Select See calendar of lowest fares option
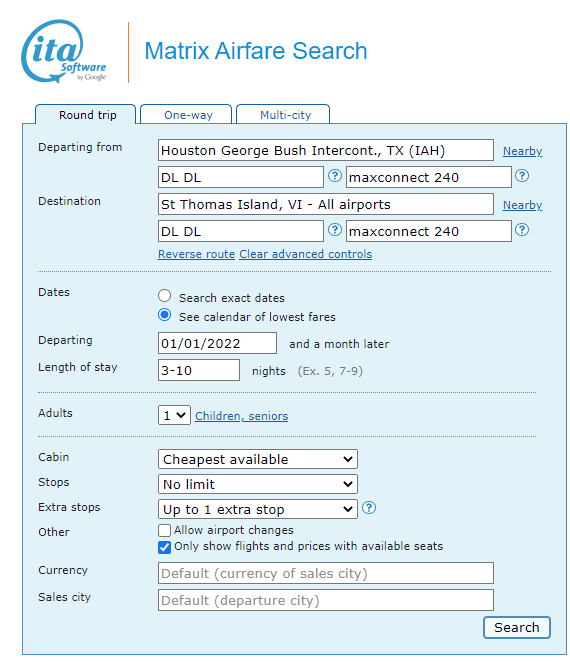 164,315
